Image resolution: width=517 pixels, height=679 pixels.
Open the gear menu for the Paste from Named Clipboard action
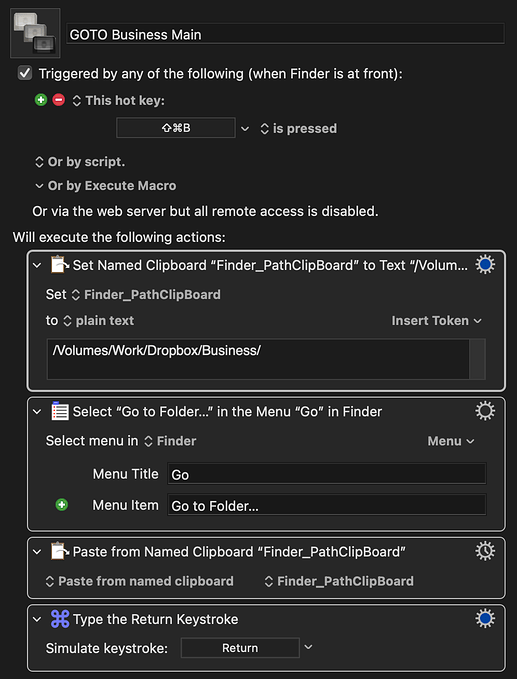click(485, 551)
